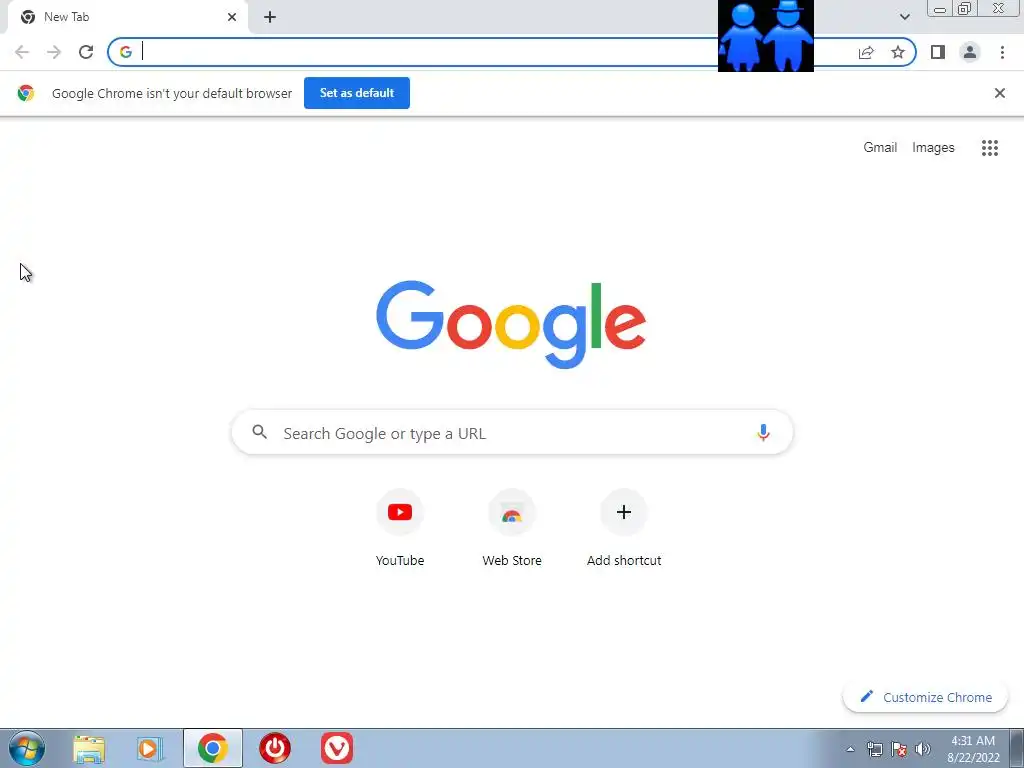The image size is (1024, 768).
Task: Open Vivaldi browser from the taskbar
Action: click(337, 748)
